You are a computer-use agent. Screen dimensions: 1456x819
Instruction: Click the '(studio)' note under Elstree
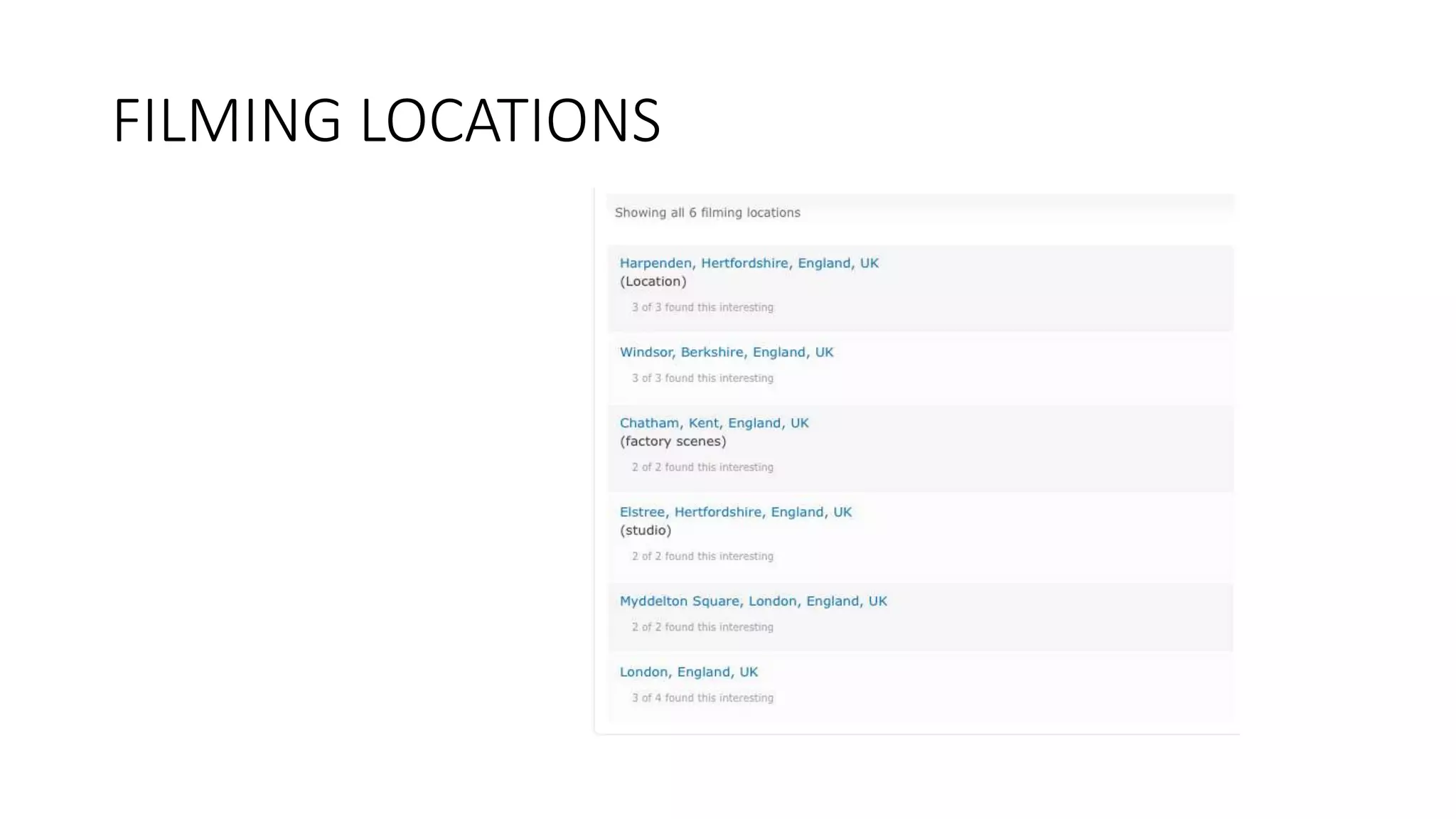click(x=645, y=530)
